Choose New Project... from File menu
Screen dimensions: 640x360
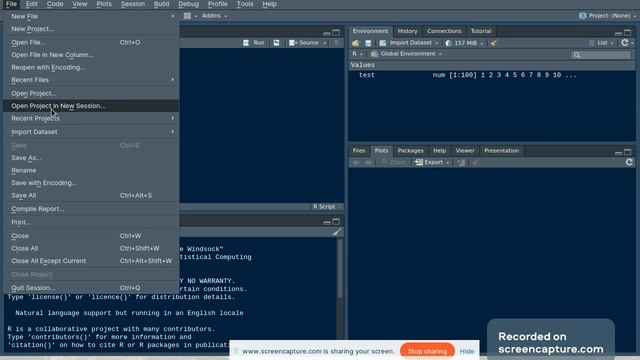tap(91, 29)
